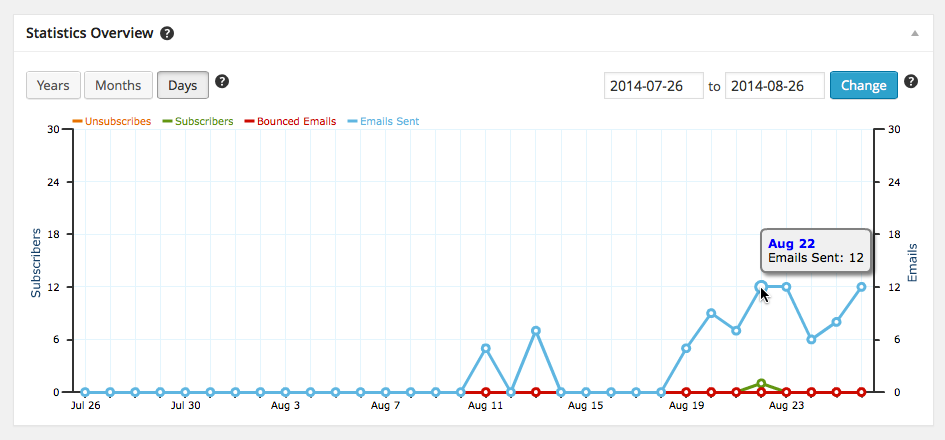945x440 pixels.
Task: Click the Aug 7 x-axis label
Action: pyautogui.click(x=385, y=406)
